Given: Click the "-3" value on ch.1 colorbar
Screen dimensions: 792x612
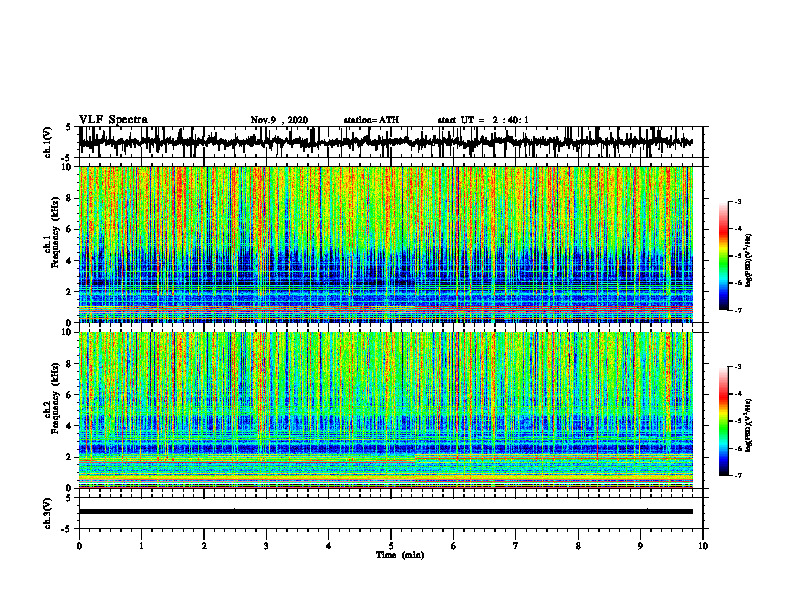Looking at the screenshot, I should coord(738,201).
